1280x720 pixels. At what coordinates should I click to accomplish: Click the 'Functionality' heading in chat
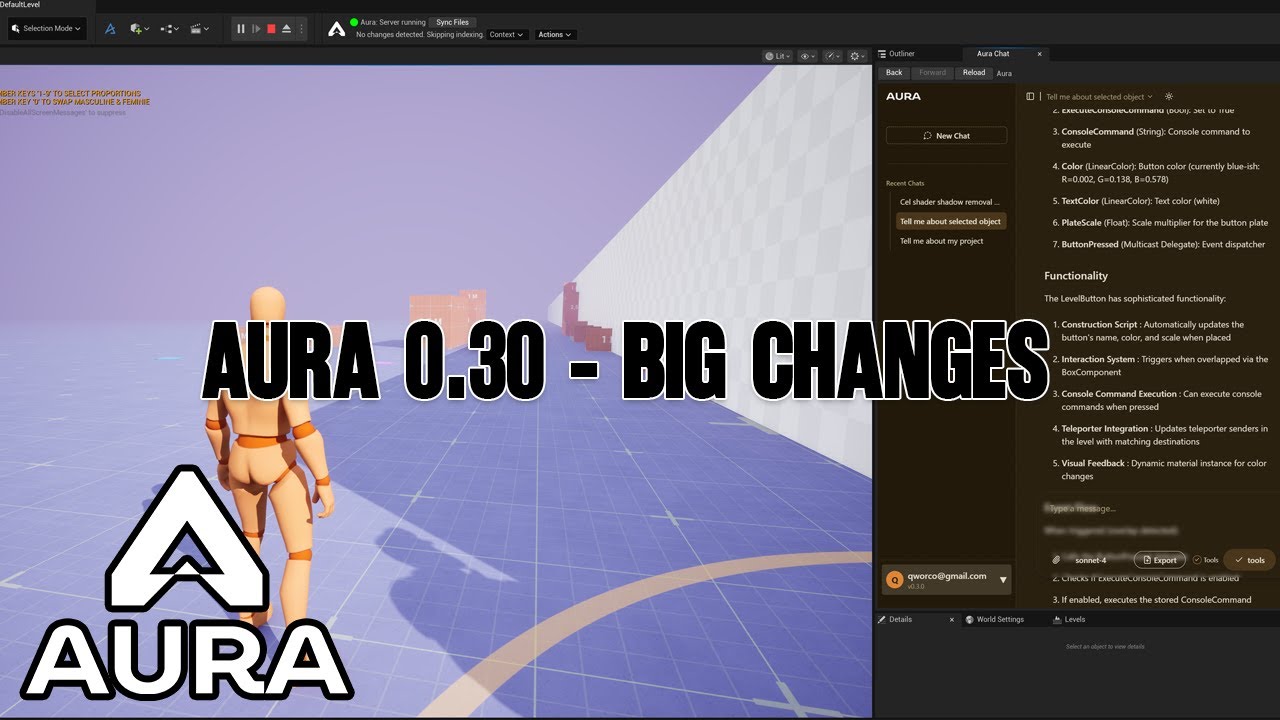(1076, 276)
